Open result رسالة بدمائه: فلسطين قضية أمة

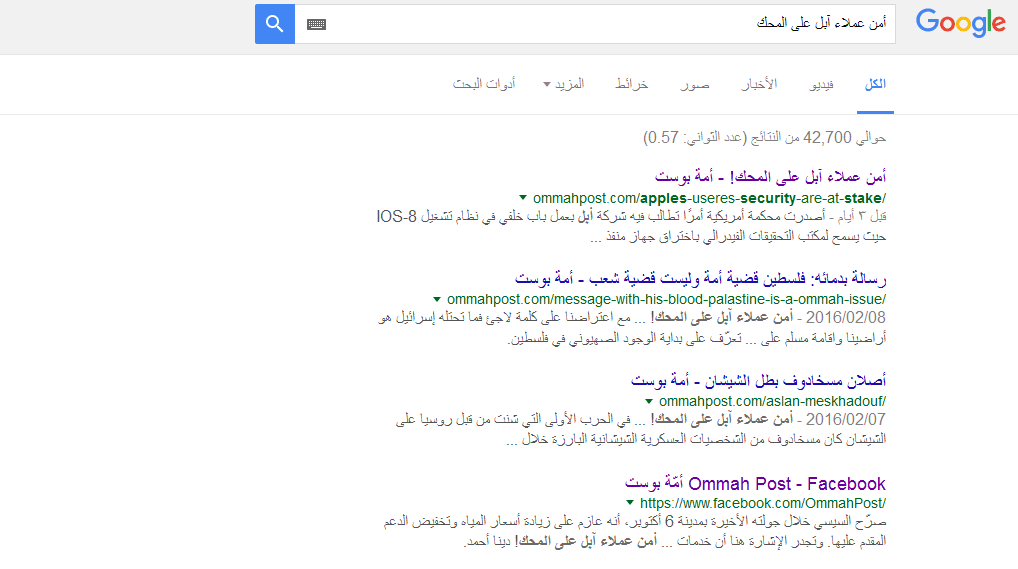pos(701,279)
